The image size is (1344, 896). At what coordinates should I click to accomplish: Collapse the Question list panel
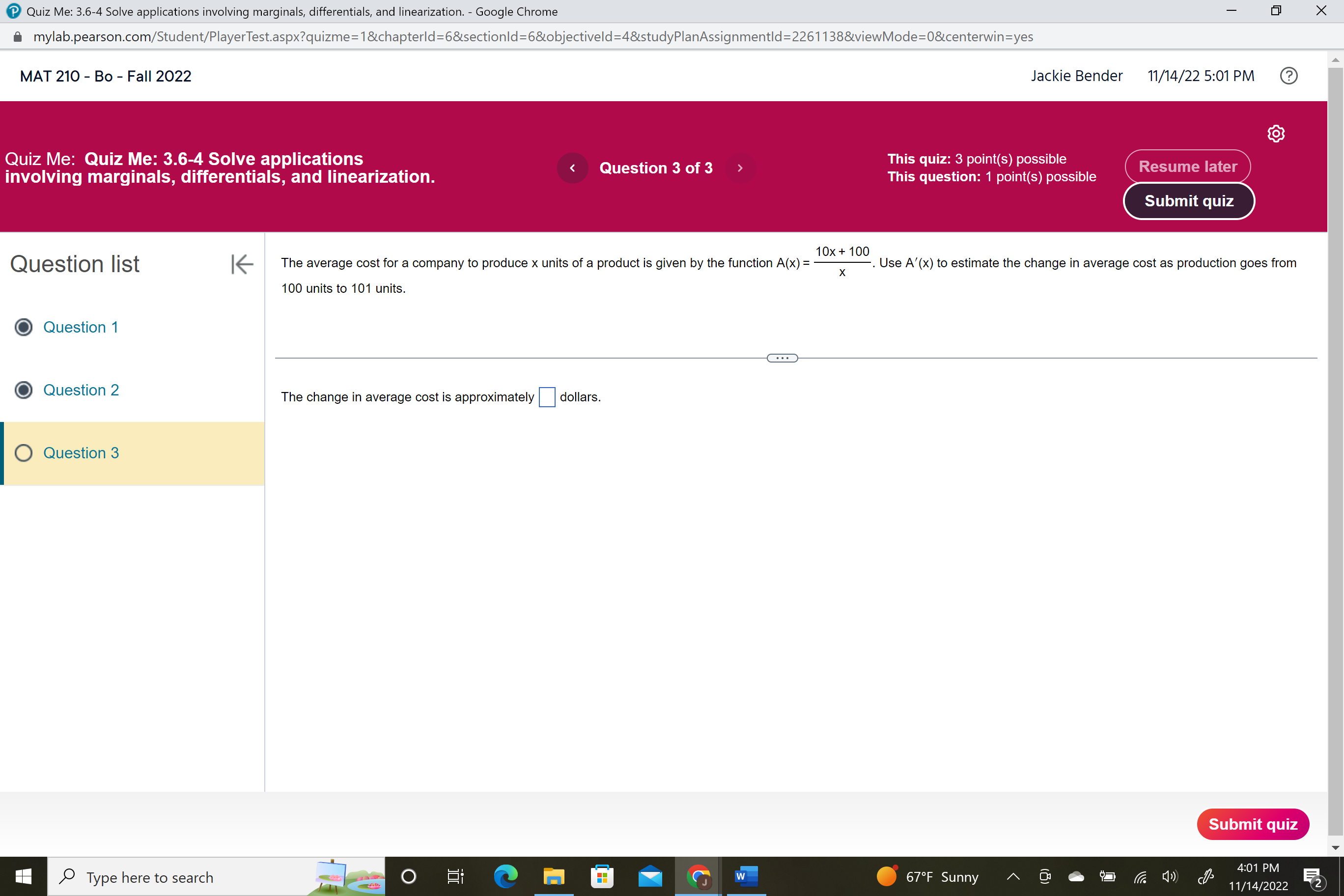click(x=242, y=264)
